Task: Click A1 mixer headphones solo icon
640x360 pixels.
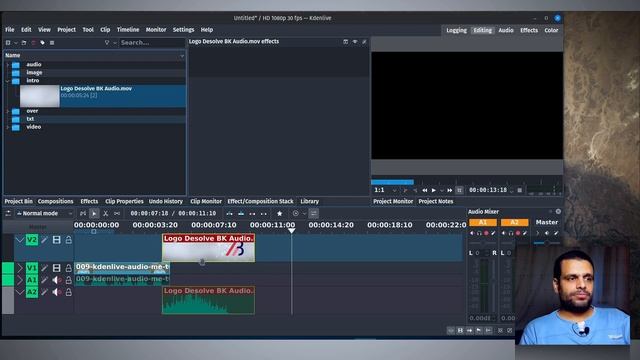Action: tap(479, 233)
